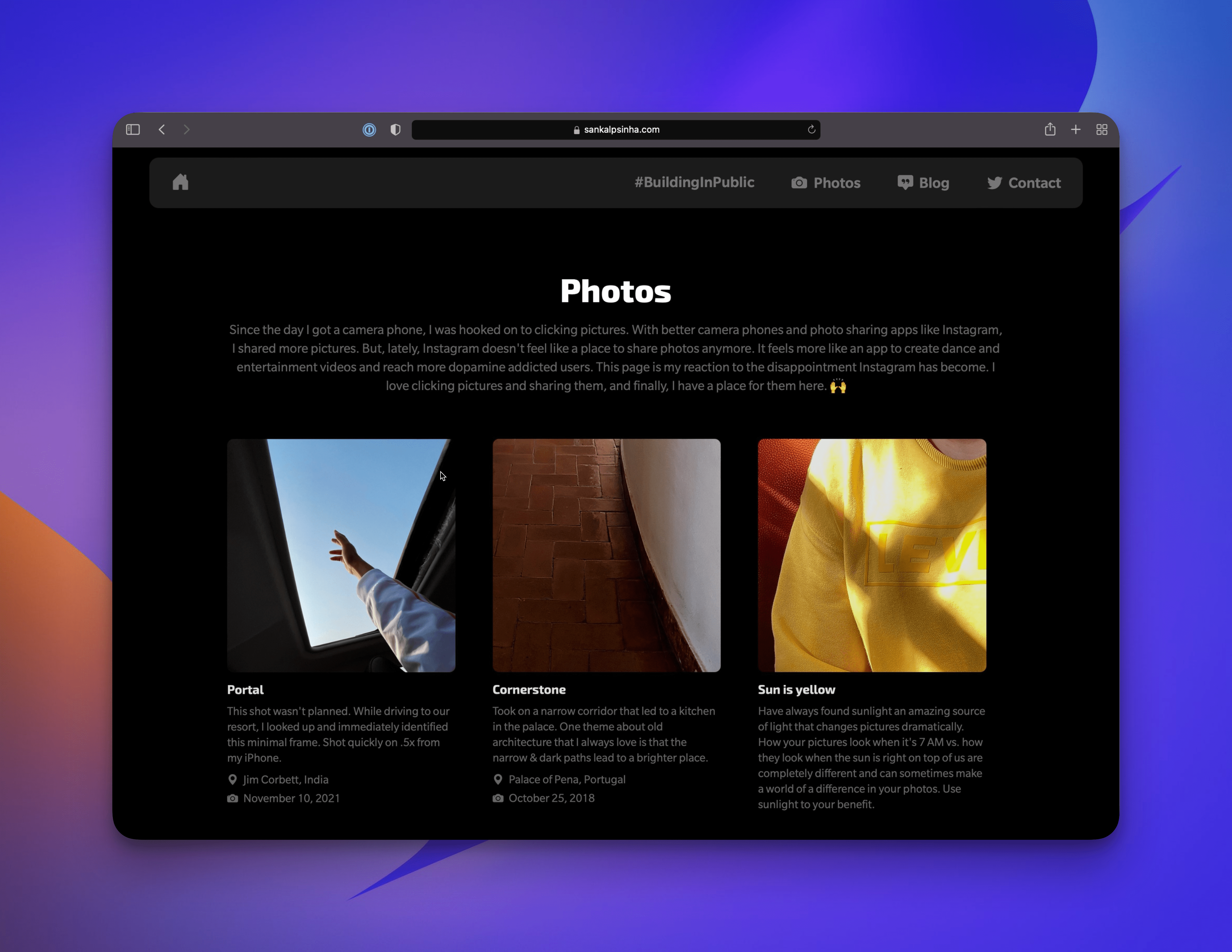Click the forward navigation arrow
Image resolution: width=1232 pixels, height=952 pixels.
187,130
